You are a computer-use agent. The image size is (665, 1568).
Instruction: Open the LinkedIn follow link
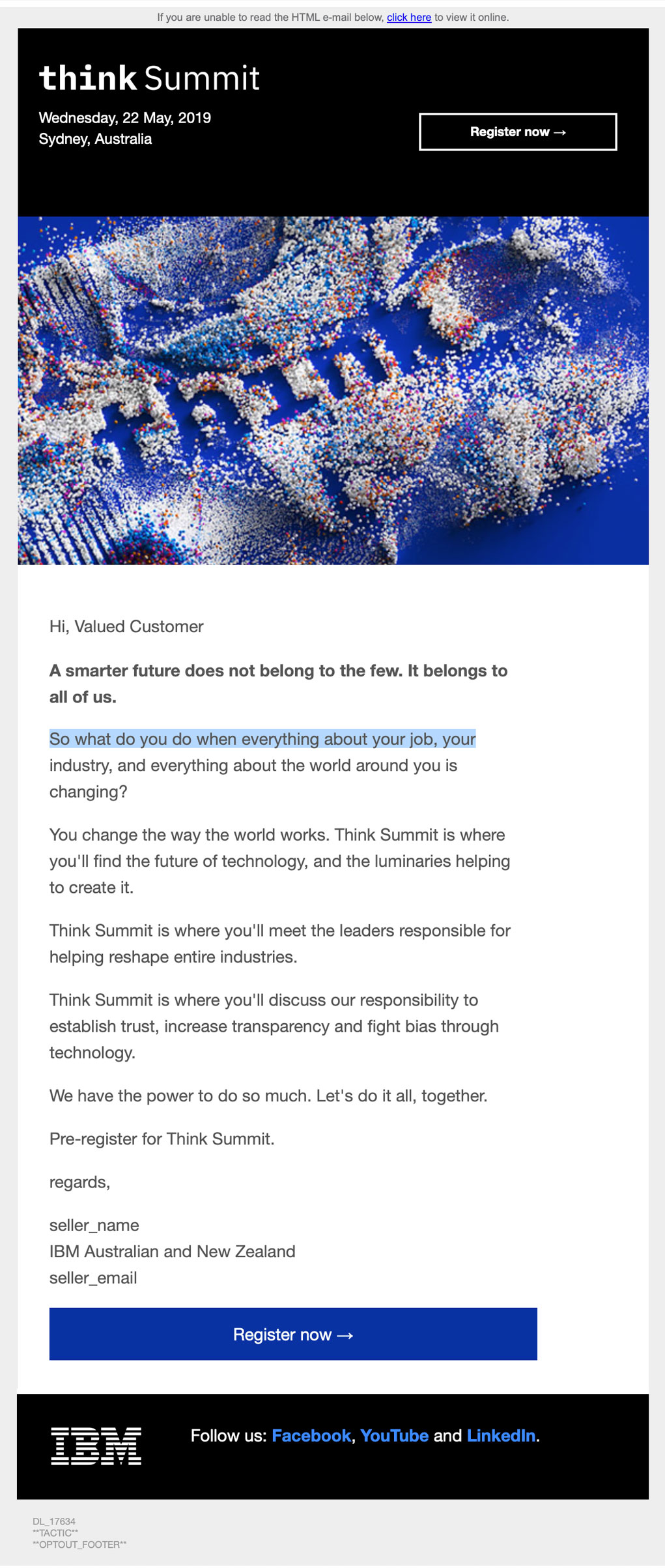click(501, 1435)
